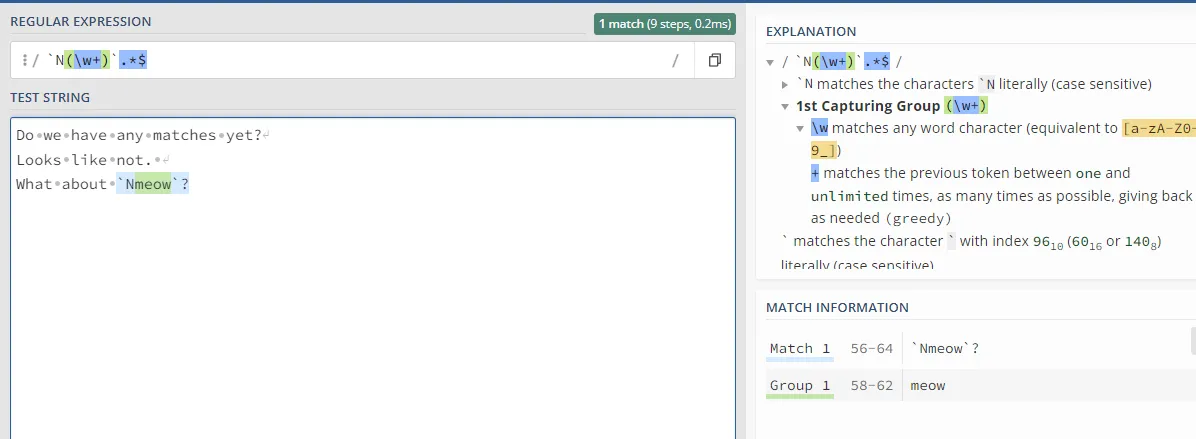
Task: Open the regex delimiter options dots
Action: [24, 60]
